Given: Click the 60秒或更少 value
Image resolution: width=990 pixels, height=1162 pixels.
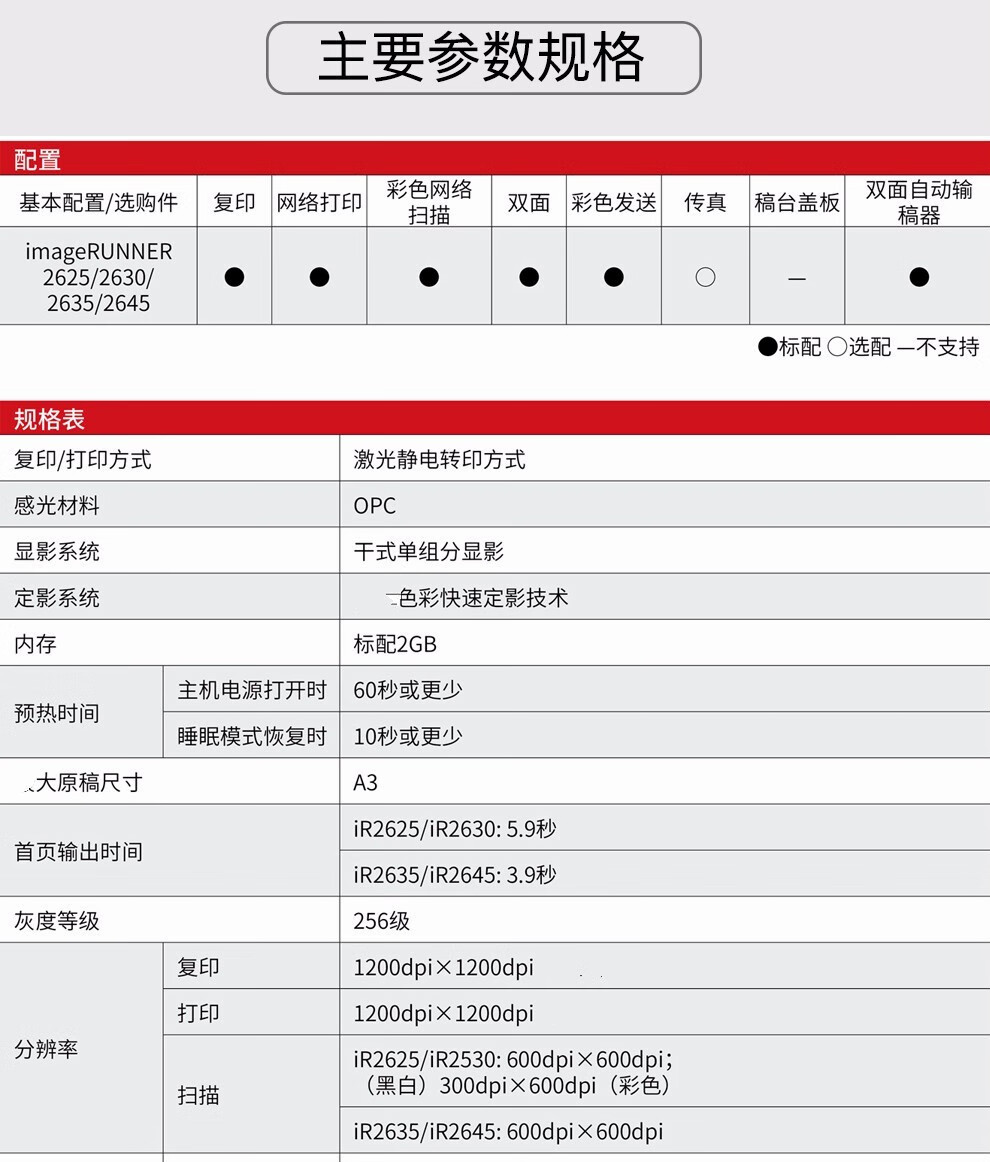Looking at the screenshot, I should (x=408, y=690).
